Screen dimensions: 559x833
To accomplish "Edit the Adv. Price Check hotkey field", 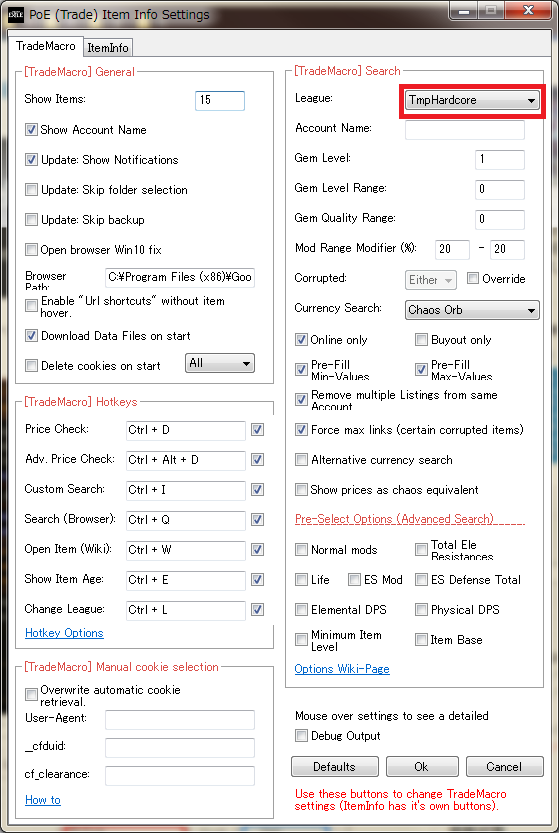I will pyautogui.click(x=185, y=460).
